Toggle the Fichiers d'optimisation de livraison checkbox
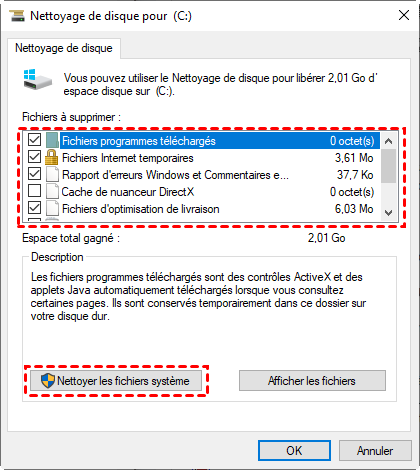This screenshot has height=470, width=420. pos(34,208)
